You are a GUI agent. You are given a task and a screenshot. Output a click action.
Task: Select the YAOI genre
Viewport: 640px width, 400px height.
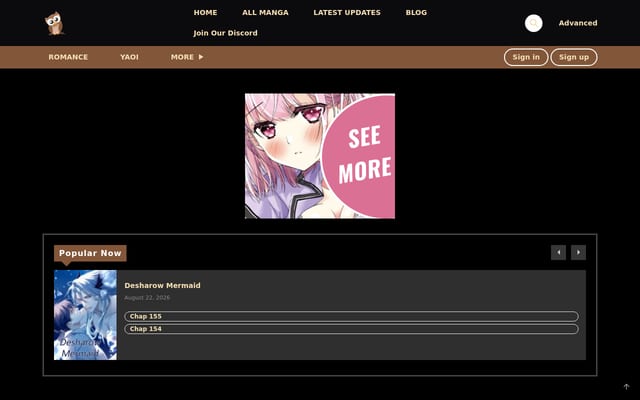(129, 57)
